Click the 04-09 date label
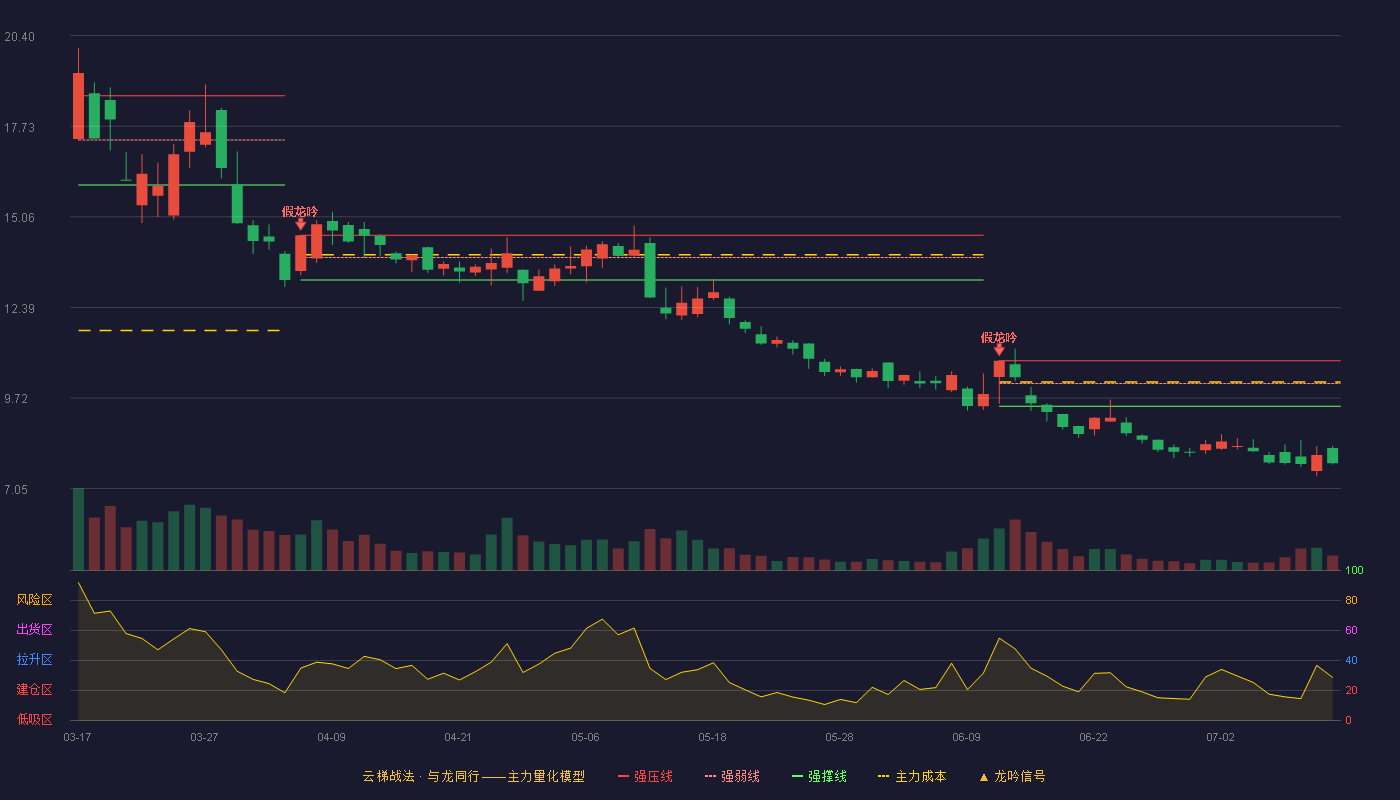This screenshot has height=800, width=1400. click(331, 737)
